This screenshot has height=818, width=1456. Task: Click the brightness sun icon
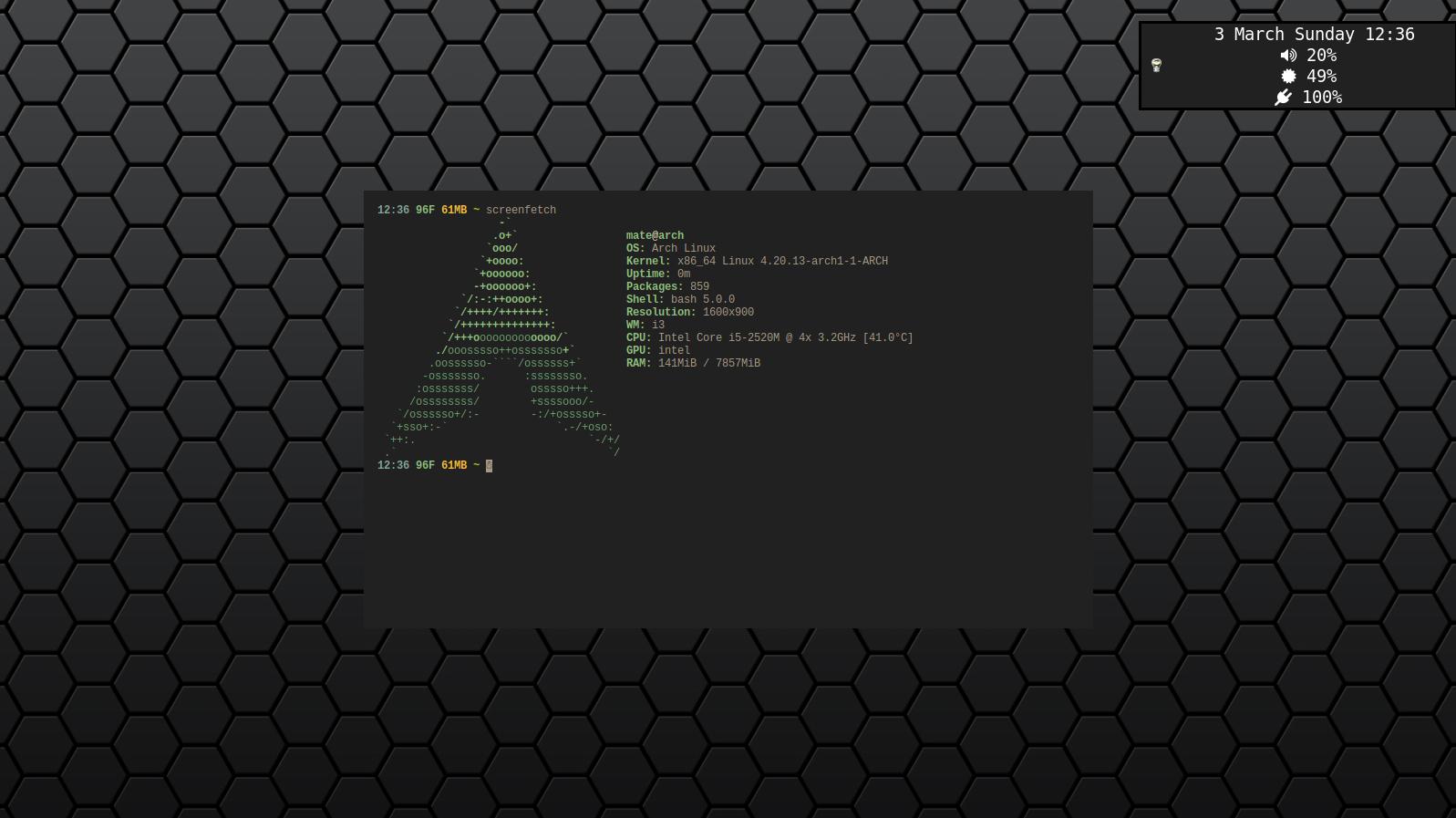click(1288, 77)
